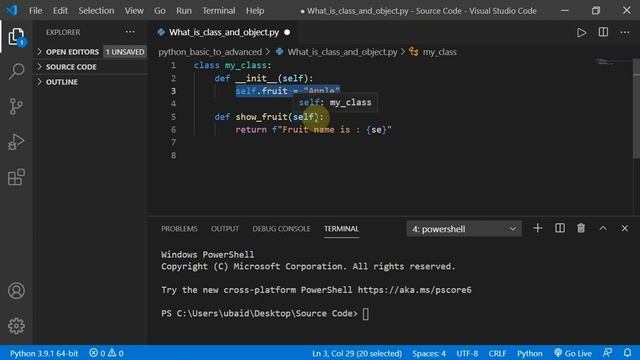
Task: Maximize the panel size chevron
Action: tap(603, 229)
